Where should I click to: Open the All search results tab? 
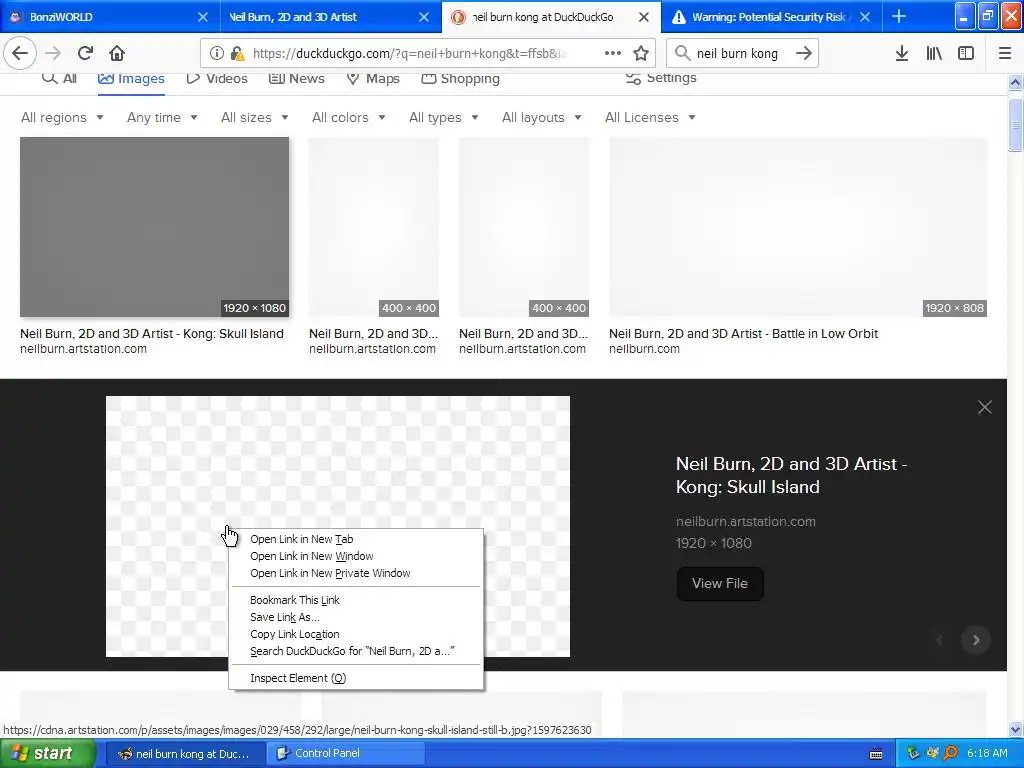coord(59,78)
